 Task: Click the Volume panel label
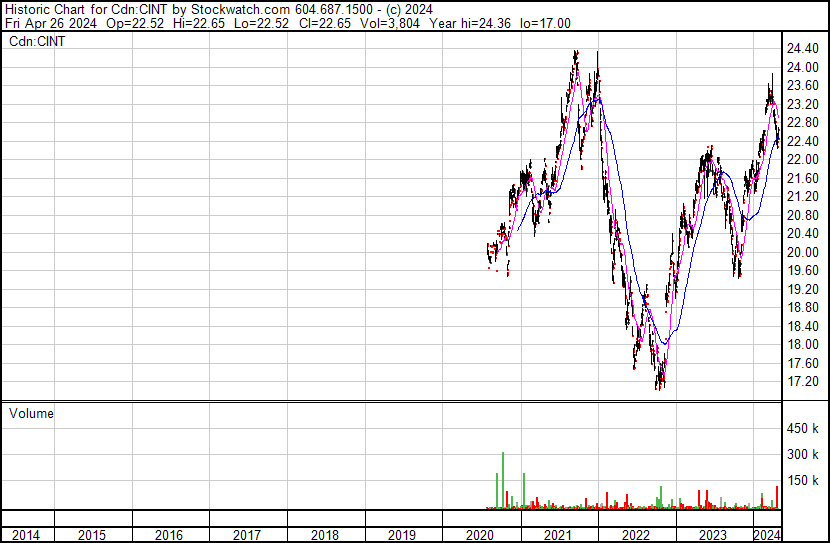click(31, 413)
